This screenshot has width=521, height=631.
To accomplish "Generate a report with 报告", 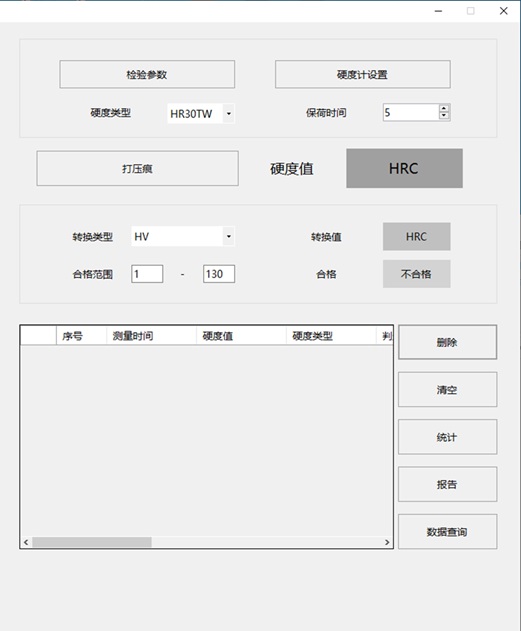I will 447,484.
